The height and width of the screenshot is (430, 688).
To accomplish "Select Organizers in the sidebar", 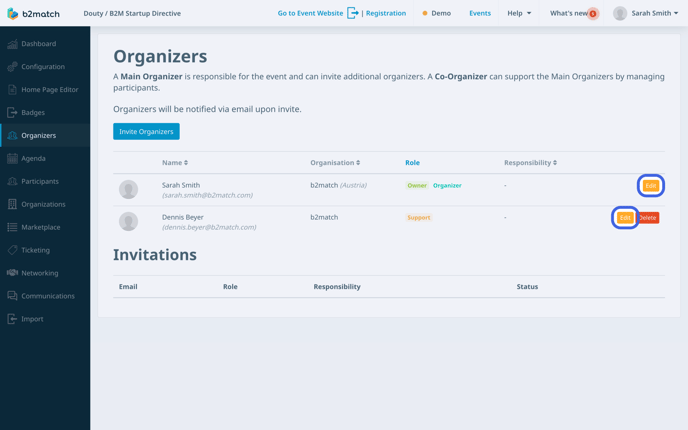I will pos(45,136).
